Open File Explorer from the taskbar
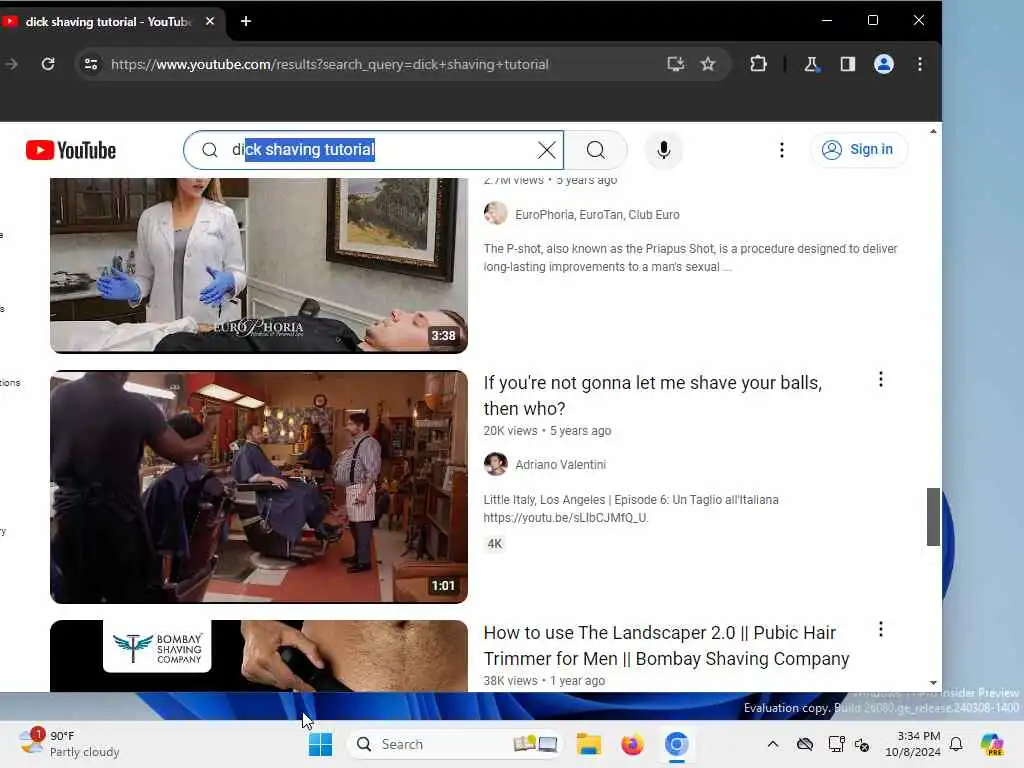The width and height of the screenshot is (1024, 768). point(588,744)
